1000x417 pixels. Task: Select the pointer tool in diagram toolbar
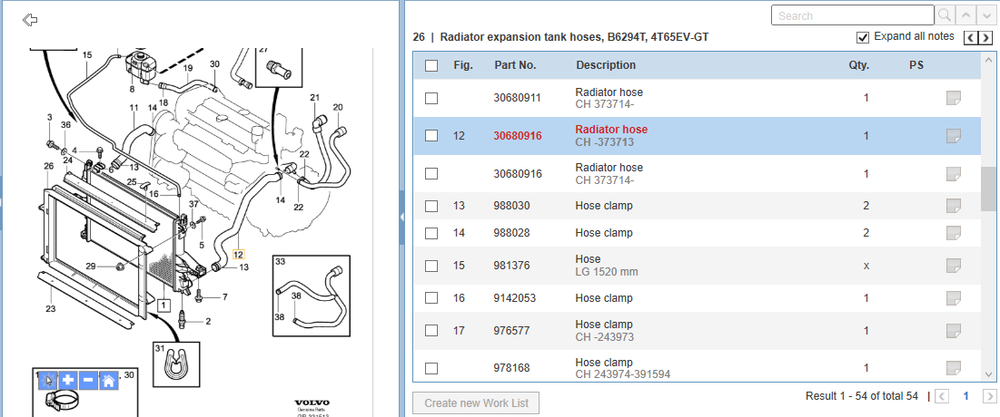pyautogui.click(x=46, y=380)
